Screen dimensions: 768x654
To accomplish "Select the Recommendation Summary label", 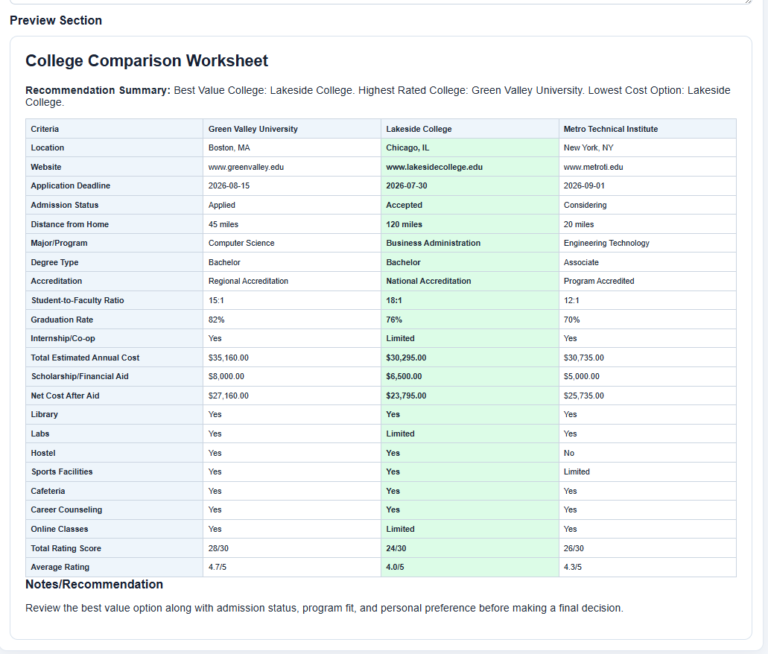I will (x=97, y=90).
